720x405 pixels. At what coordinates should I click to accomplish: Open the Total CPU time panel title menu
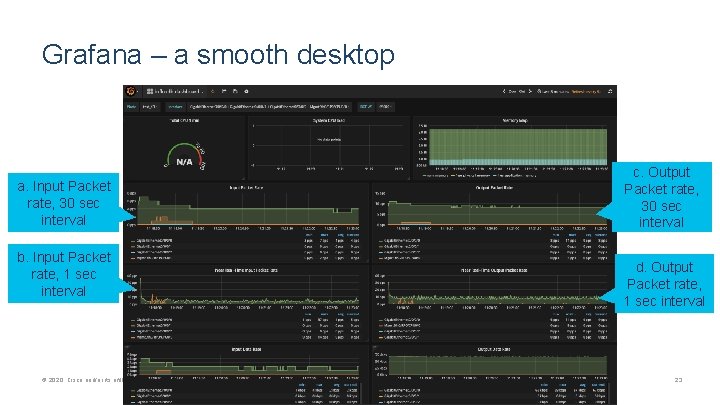[x=184, y=120]
